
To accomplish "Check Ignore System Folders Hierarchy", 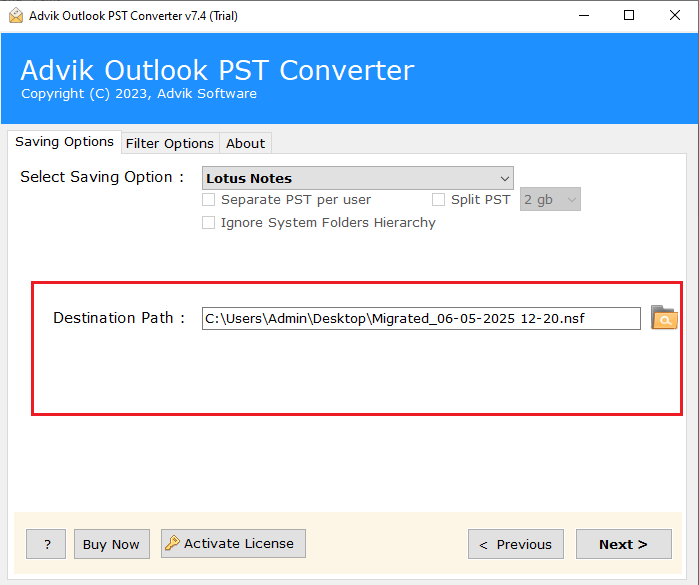I will point(209,222).
